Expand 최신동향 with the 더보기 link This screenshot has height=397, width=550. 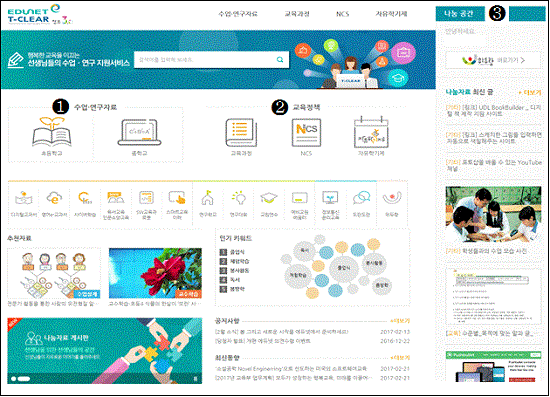click(x=400, y=358)
